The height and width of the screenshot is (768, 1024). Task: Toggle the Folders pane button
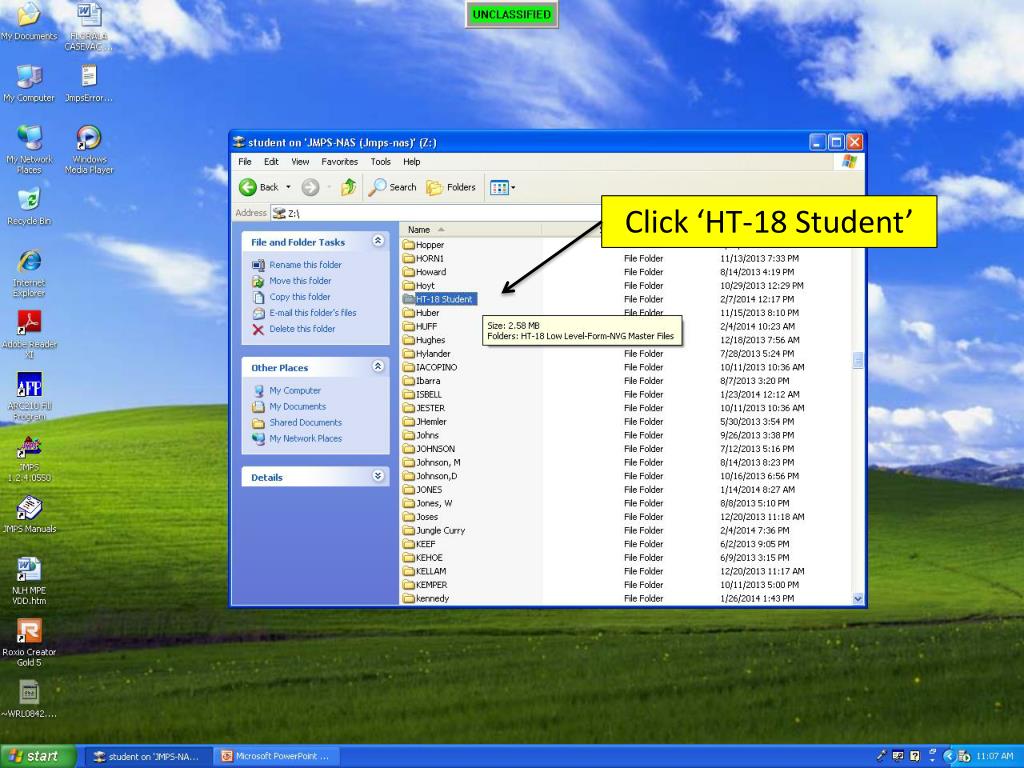pos(451,187)
